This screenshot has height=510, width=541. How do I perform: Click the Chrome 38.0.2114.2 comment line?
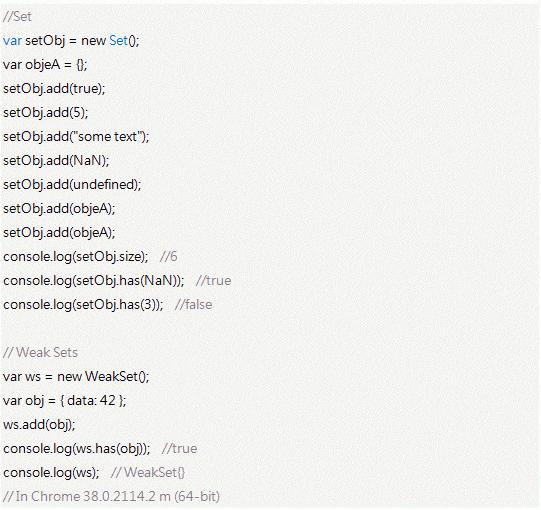click(111, 497)
